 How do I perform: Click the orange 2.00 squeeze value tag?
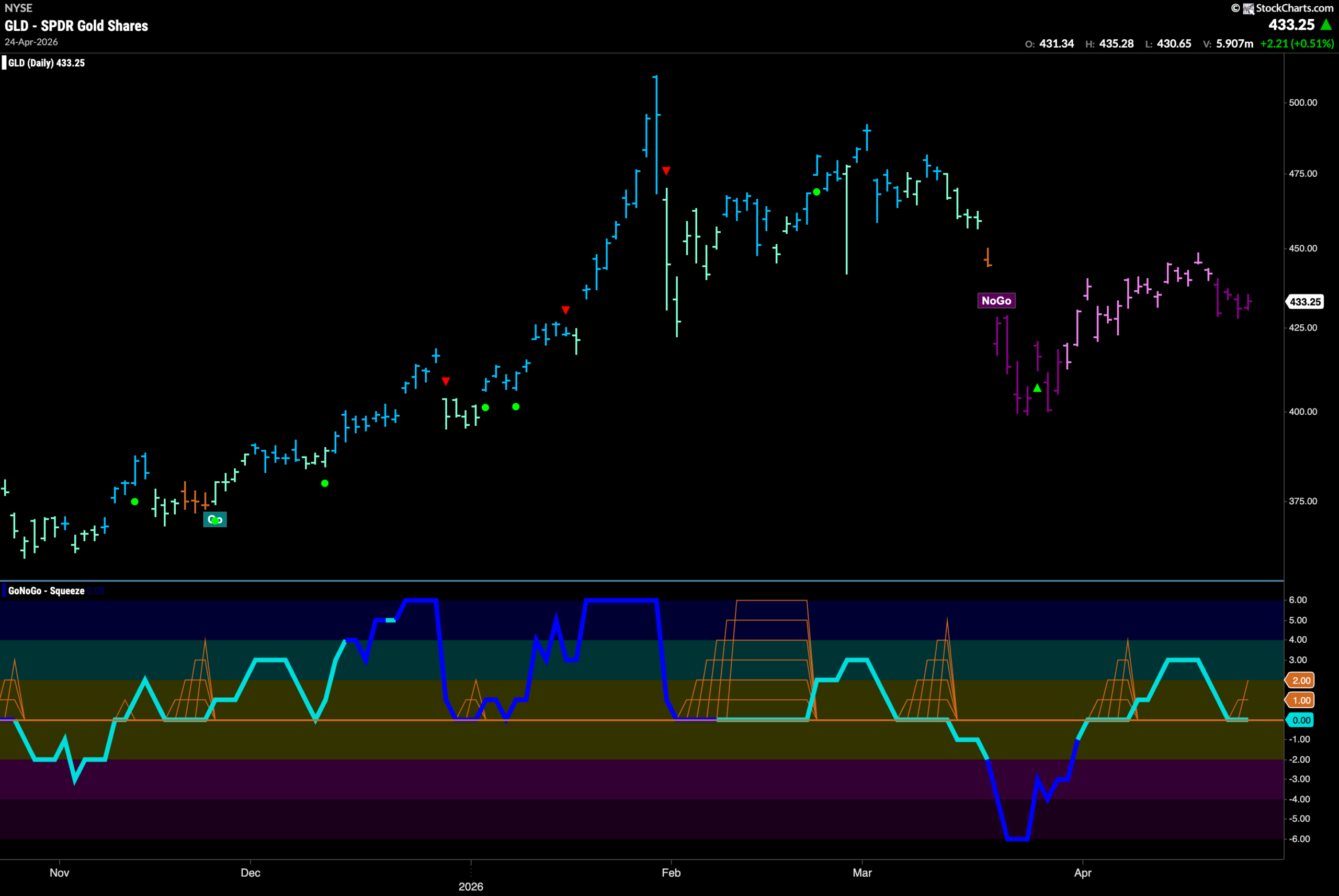(1300, 680)
